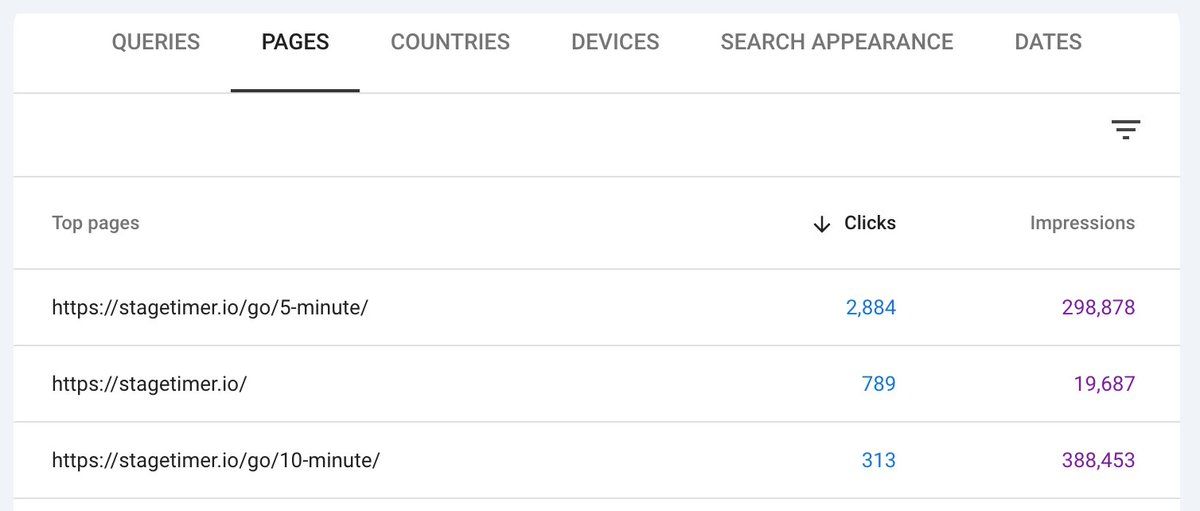Switch to the Queries tab
This screenshot has height=511, width=1200.
pos(156,42)
